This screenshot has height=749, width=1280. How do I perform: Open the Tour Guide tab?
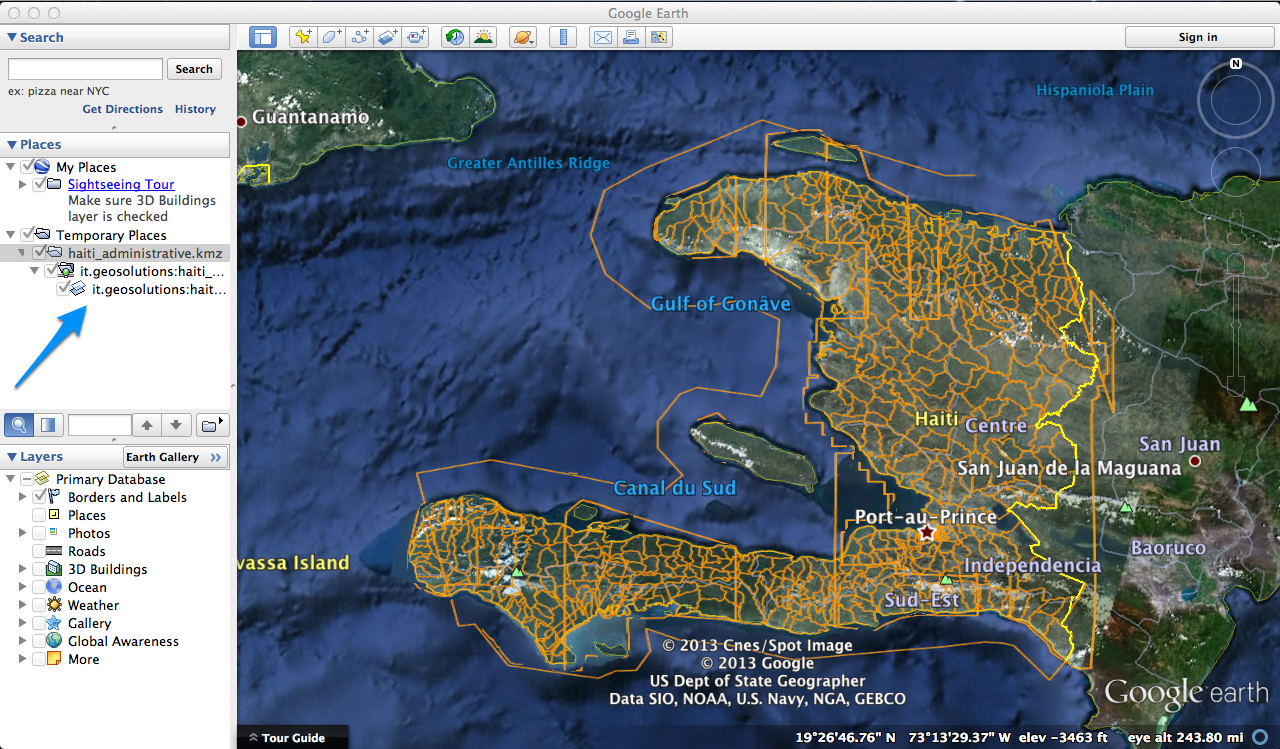tap(294, 738)
